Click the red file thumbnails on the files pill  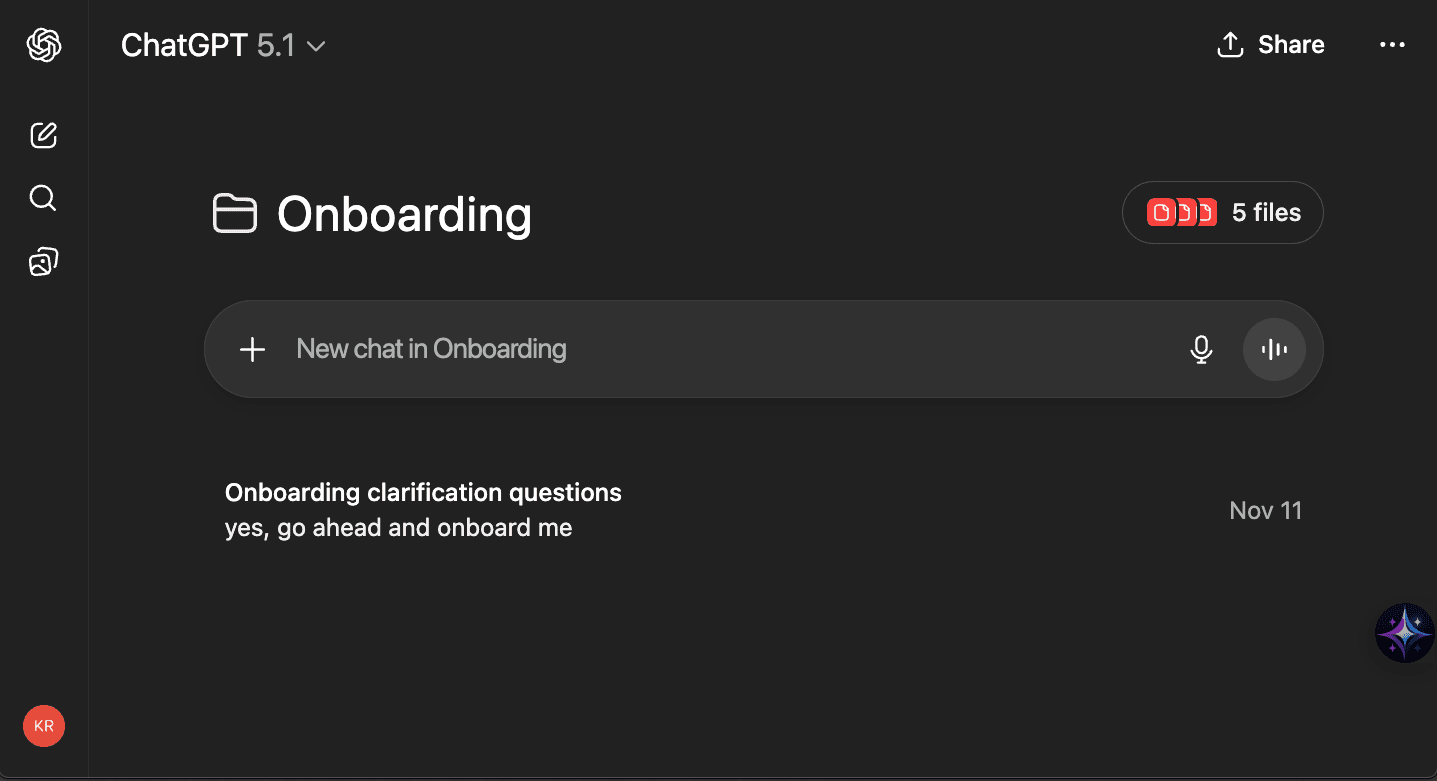1180,212
